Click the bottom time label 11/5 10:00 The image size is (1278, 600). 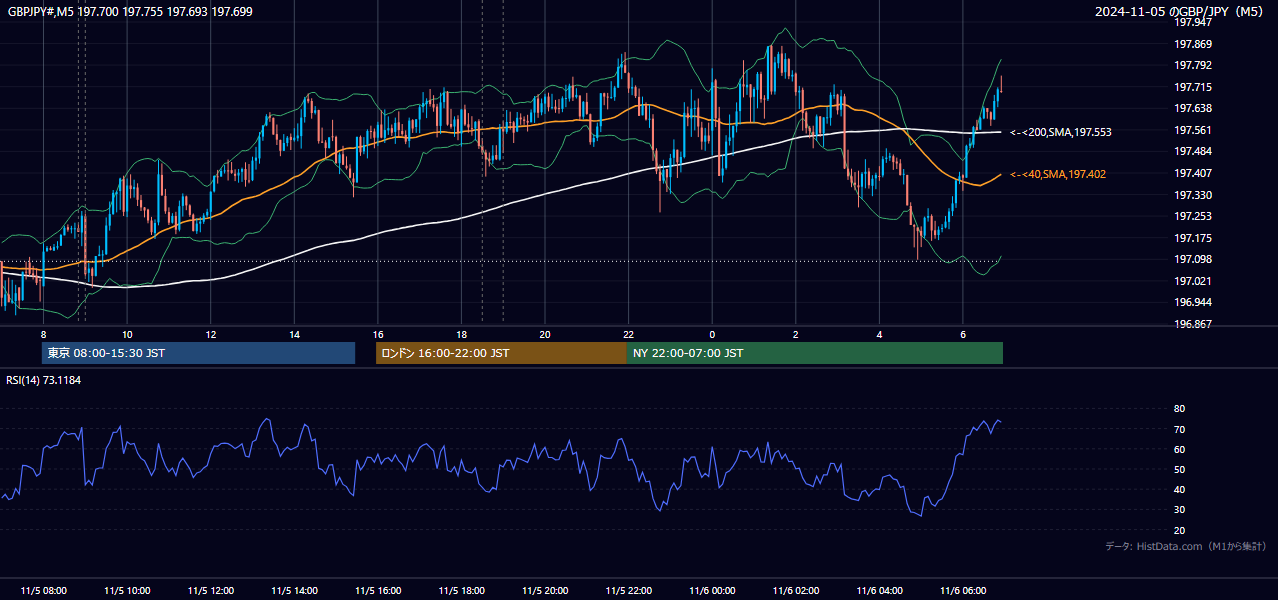pyautogui.click(x=127, y=590)
